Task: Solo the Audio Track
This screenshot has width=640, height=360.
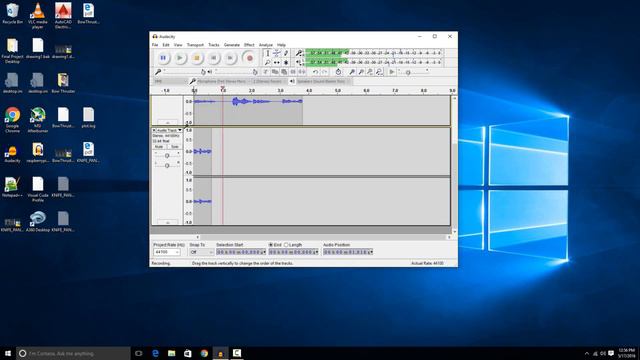Action: (x=175, y=147)
